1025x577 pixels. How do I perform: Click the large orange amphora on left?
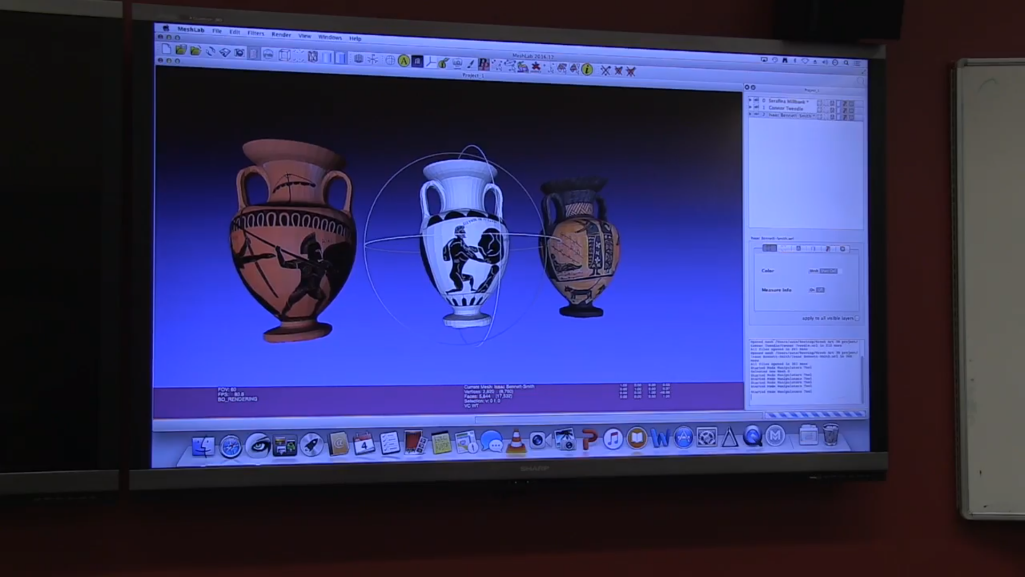(293, 240)
